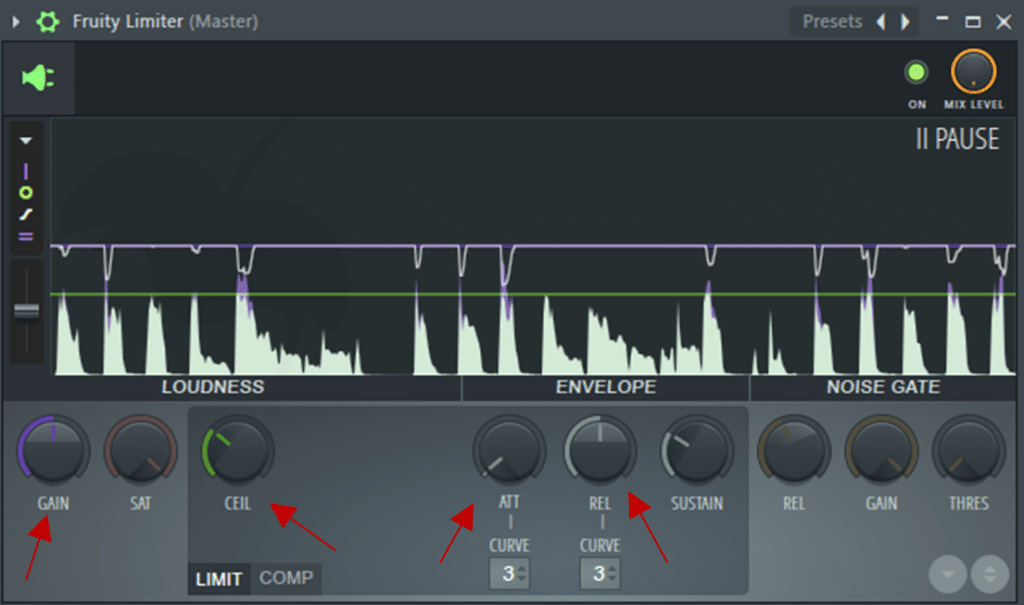
Task: Toggle the ON light for the limiter
Action: coord(916,72)
